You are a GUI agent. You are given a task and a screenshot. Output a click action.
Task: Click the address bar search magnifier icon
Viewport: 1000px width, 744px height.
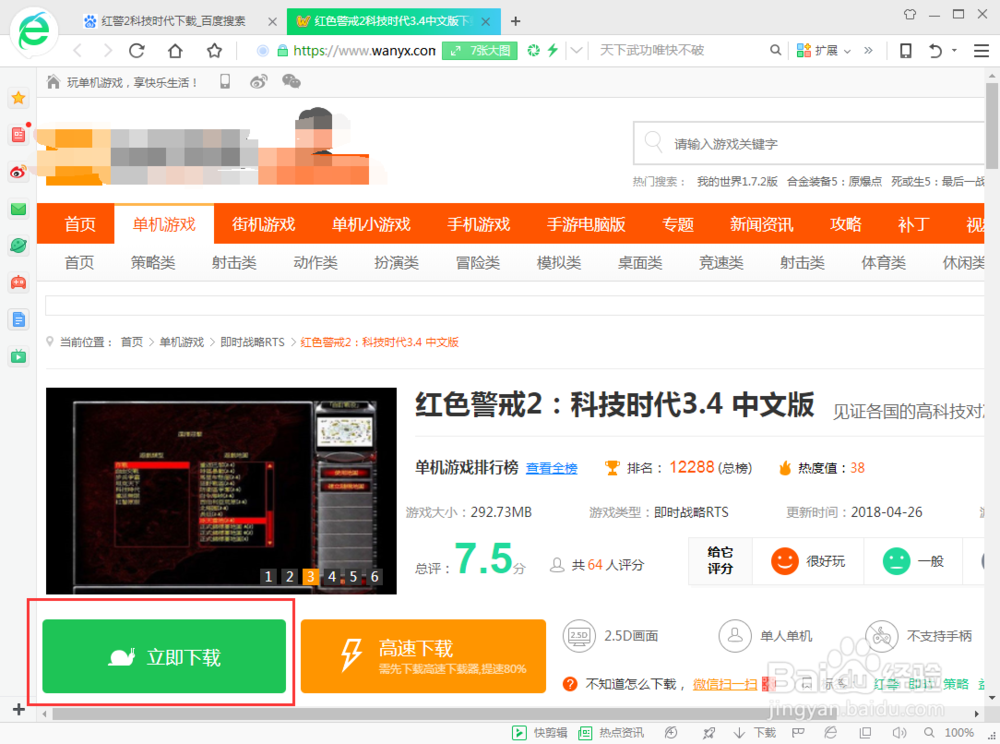click(775, 50)
